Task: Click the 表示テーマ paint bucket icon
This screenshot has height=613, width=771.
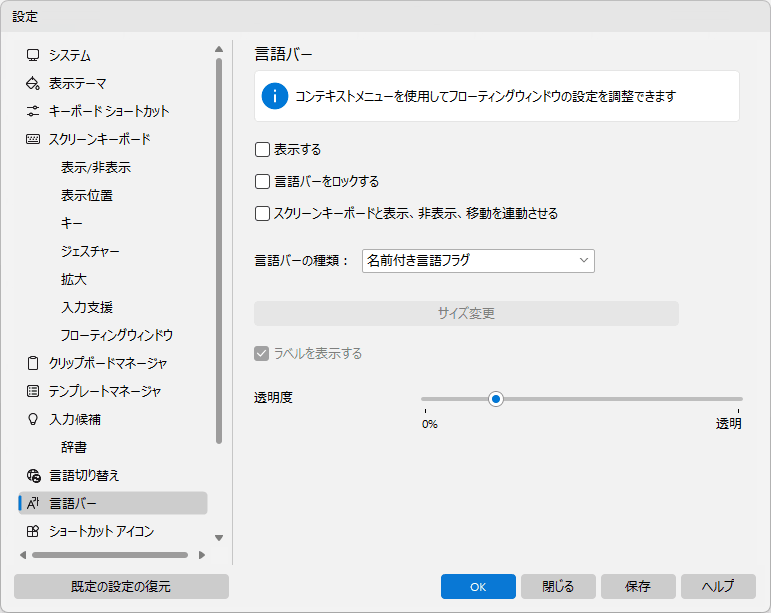Action: 33,83
